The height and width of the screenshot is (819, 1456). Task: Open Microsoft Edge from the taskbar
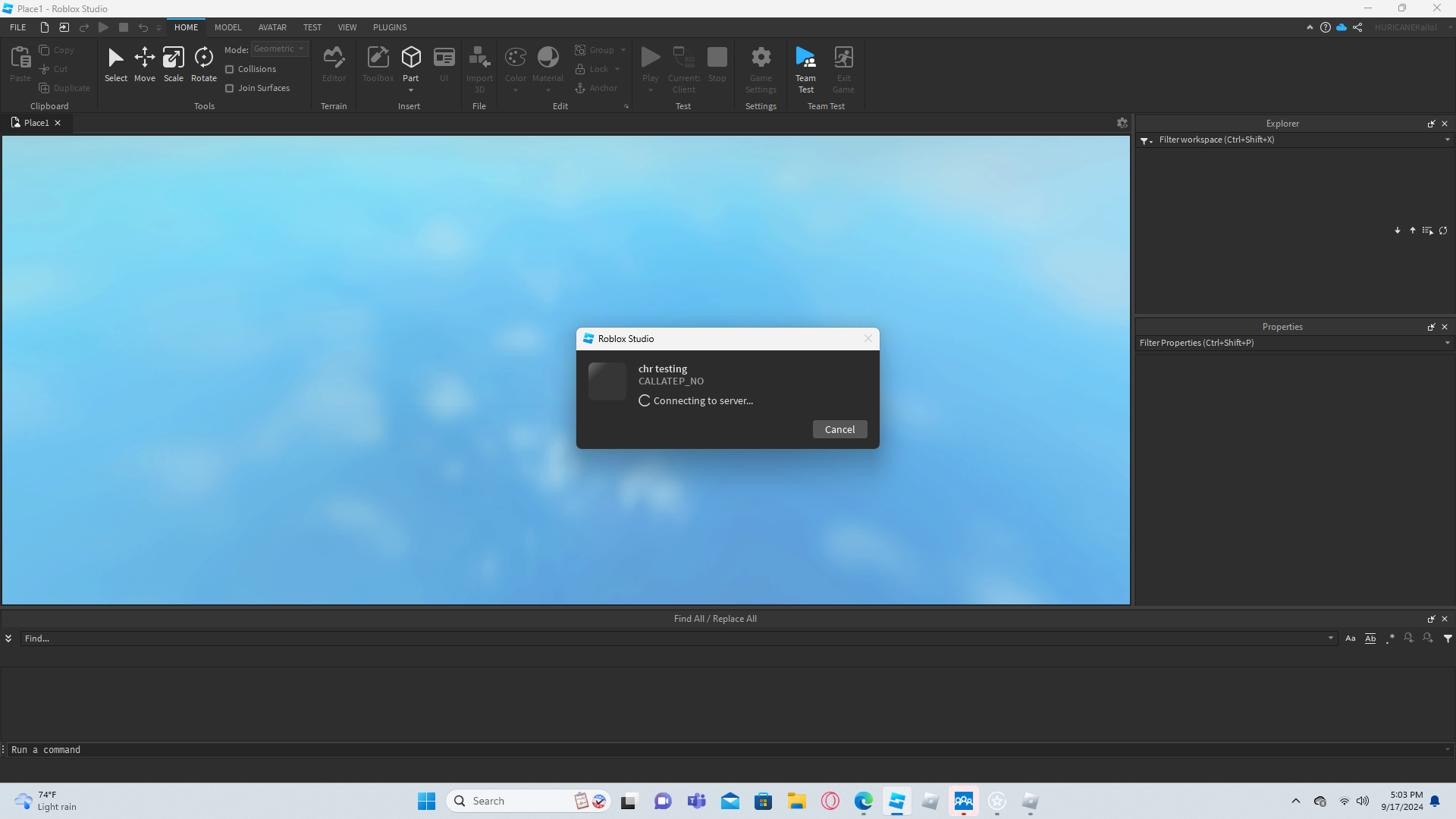(x=863, y=801)
